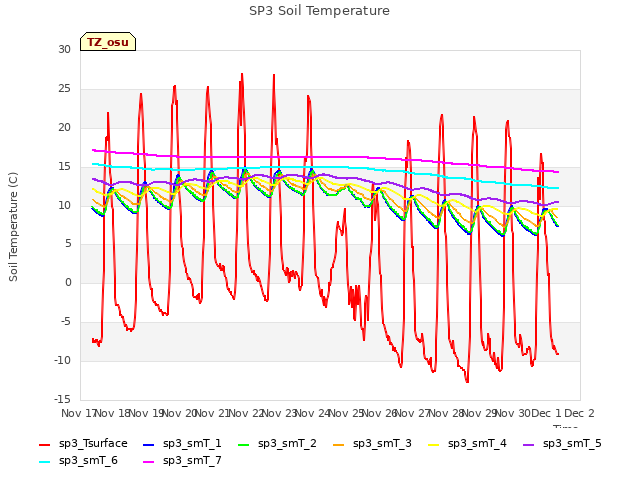640x480 pixels.
Task: Select the sp3_smT_6 legend label
Action: (88, 461)
